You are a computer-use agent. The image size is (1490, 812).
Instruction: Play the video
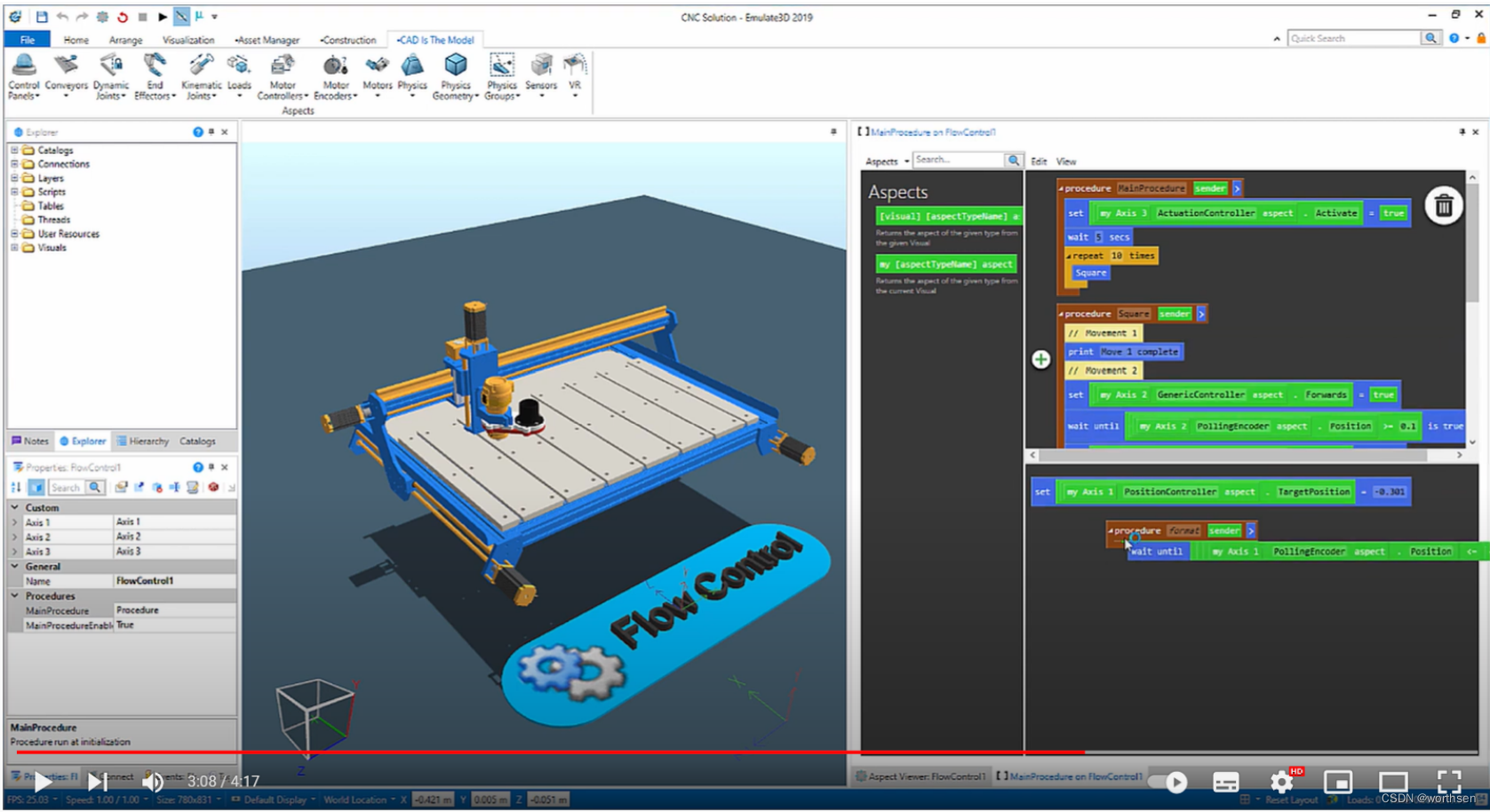[x=42, y=782]
